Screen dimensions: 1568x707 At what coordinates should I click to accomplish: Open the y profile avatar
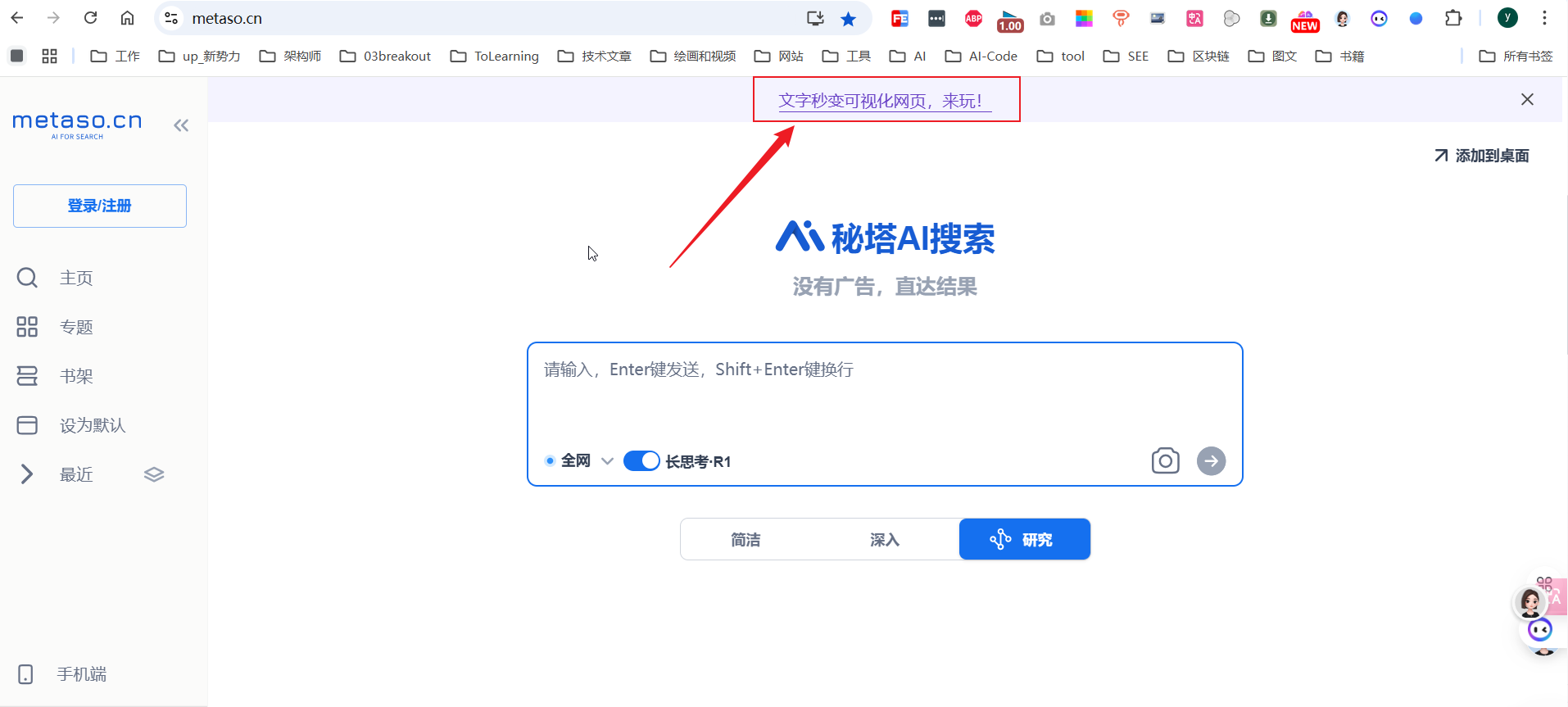coord(1507,18)
